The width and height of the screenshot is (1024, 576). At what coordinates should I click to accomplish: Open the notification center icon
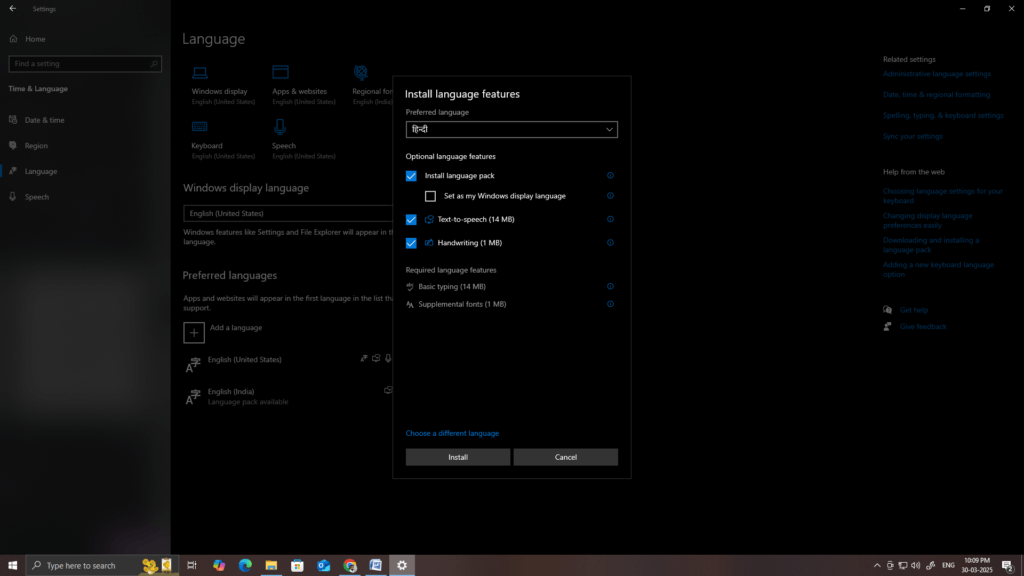point(1008,566)
